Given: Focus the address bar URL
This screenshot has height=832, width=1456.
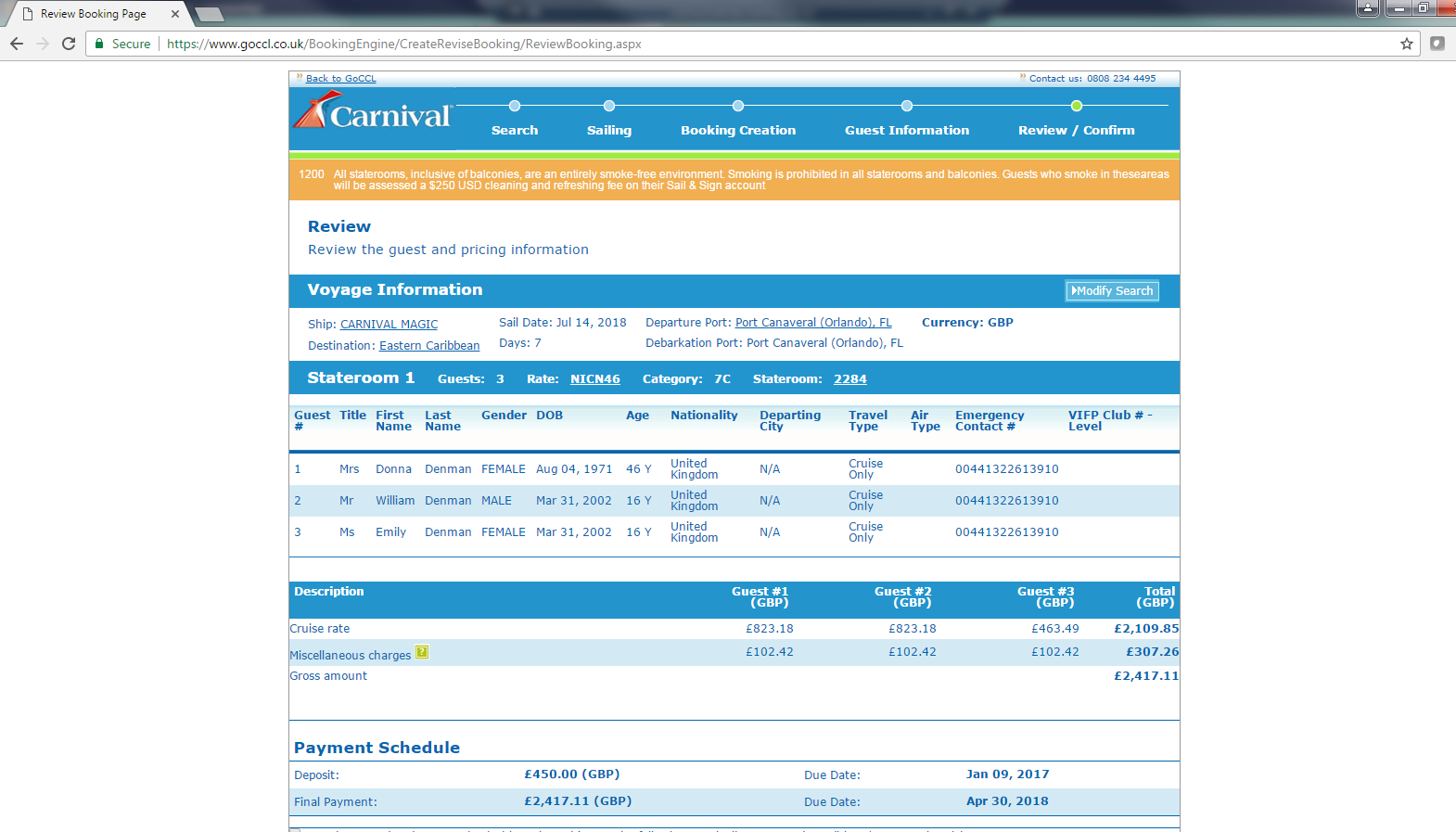Looking at the screenshot, I should coord(404,44).
